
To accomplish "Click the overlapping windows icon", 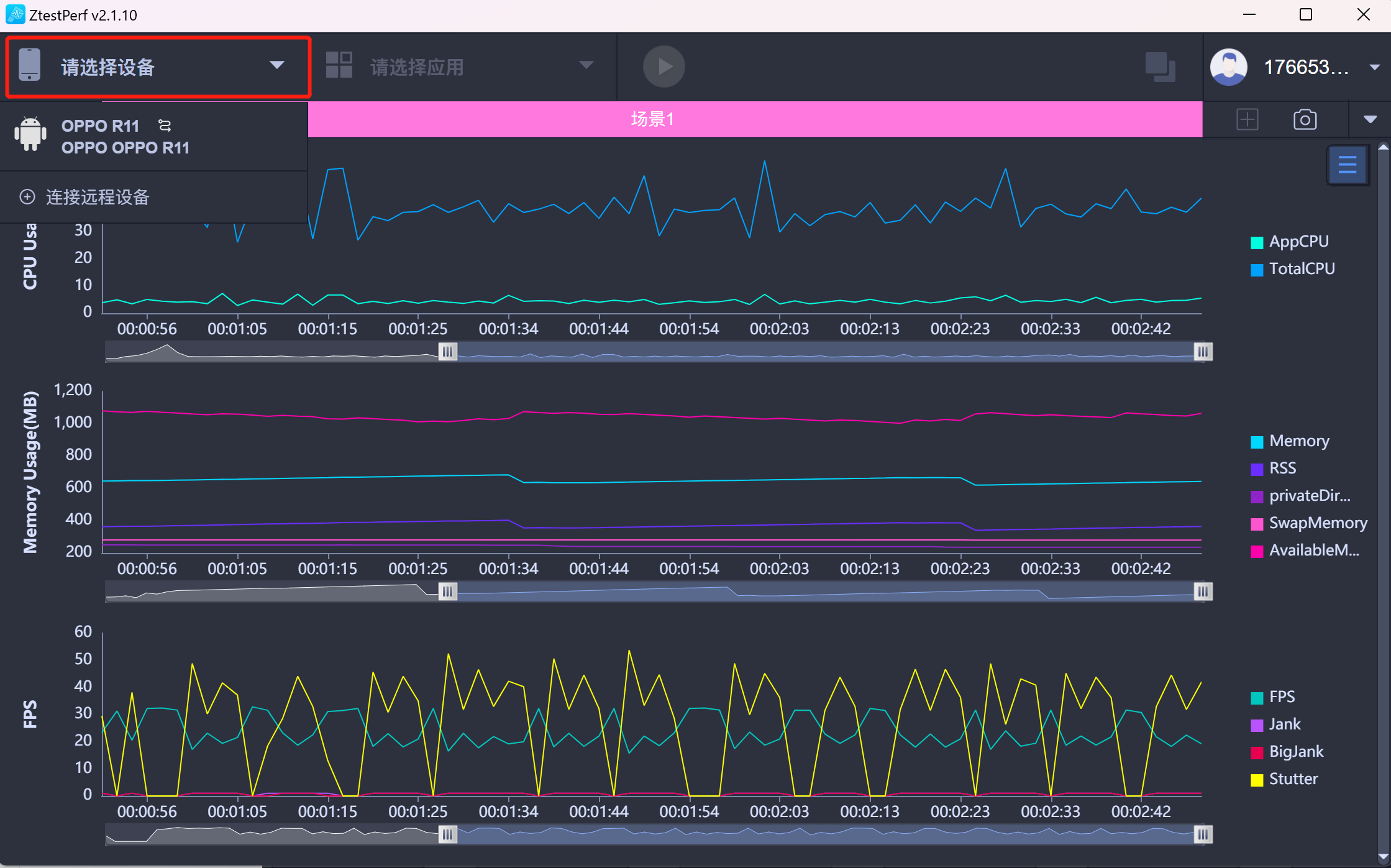I will tap(1160, 67).
